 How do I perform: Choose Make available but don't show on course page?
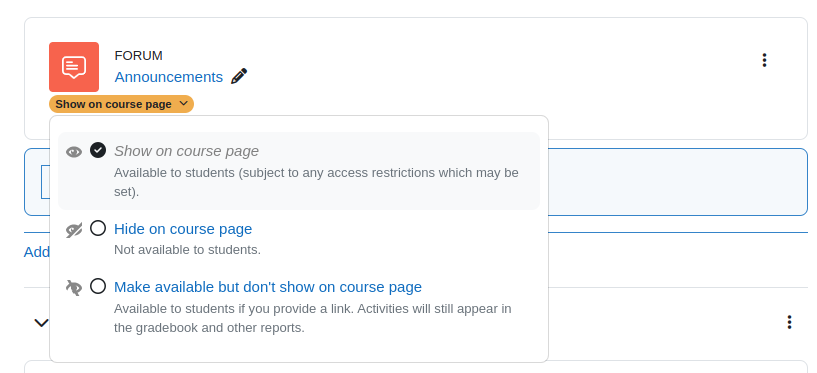(268, 287)
